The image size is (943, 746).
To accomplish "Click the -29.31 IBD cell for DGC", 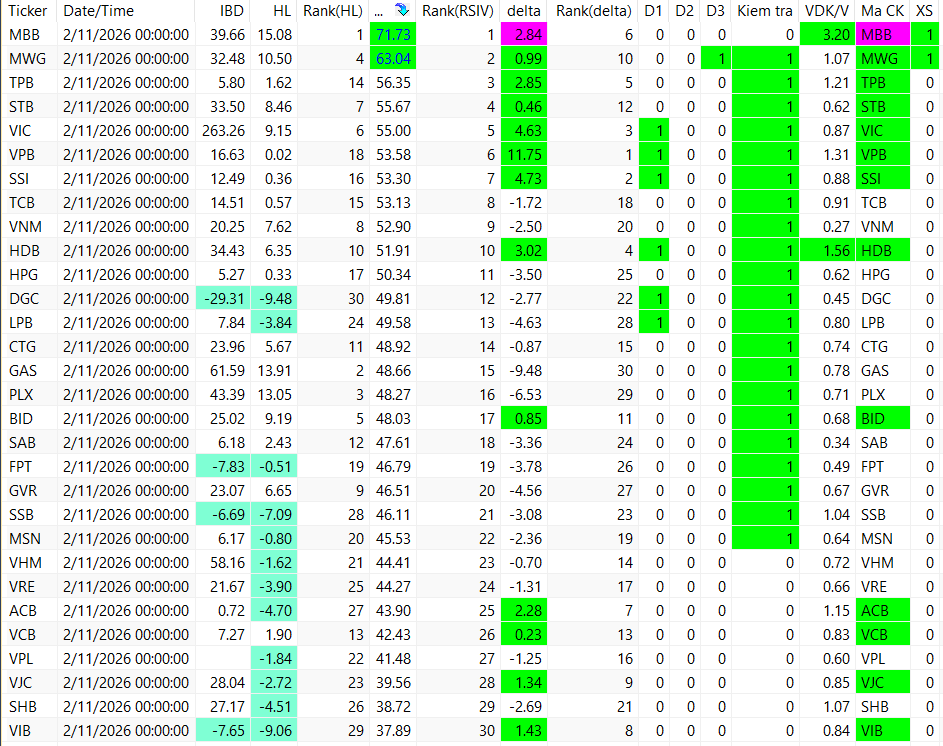I will (223, 298).
